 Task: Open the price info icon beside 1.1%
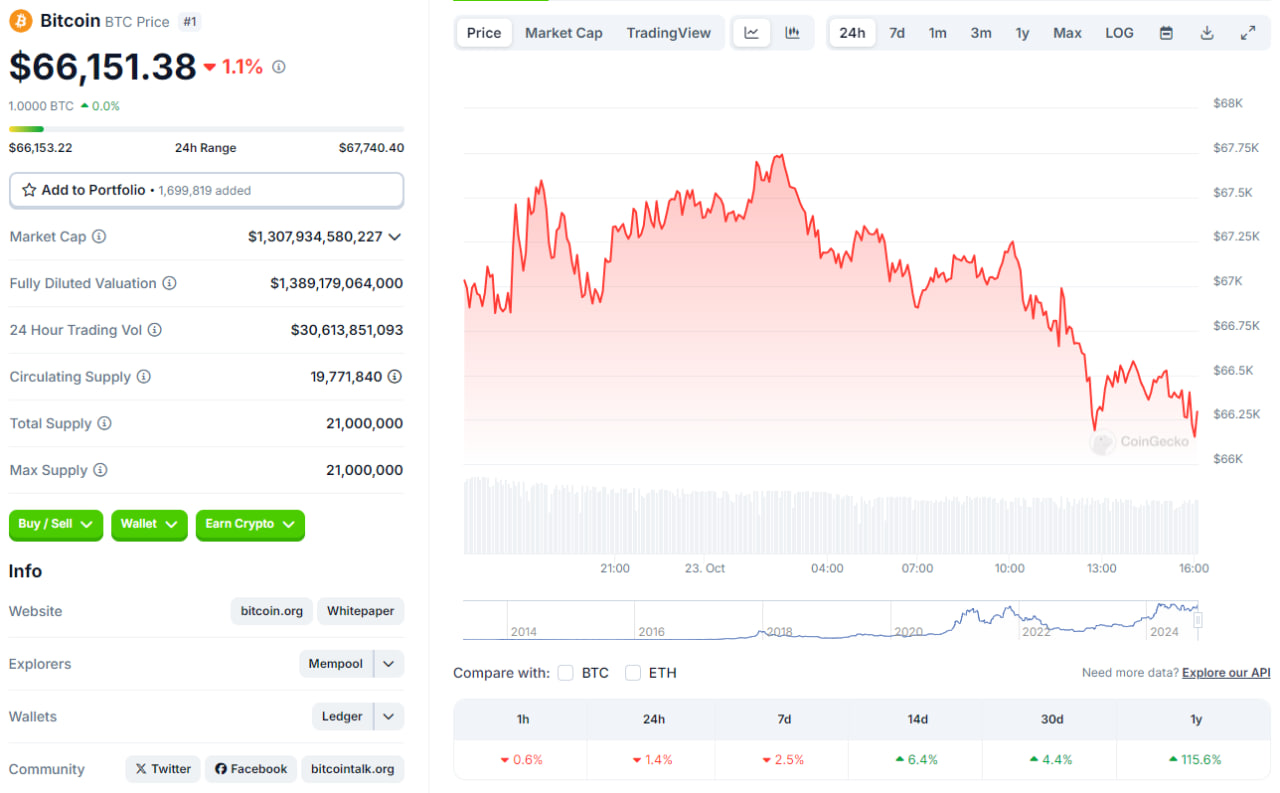click(x=279, y=67)
